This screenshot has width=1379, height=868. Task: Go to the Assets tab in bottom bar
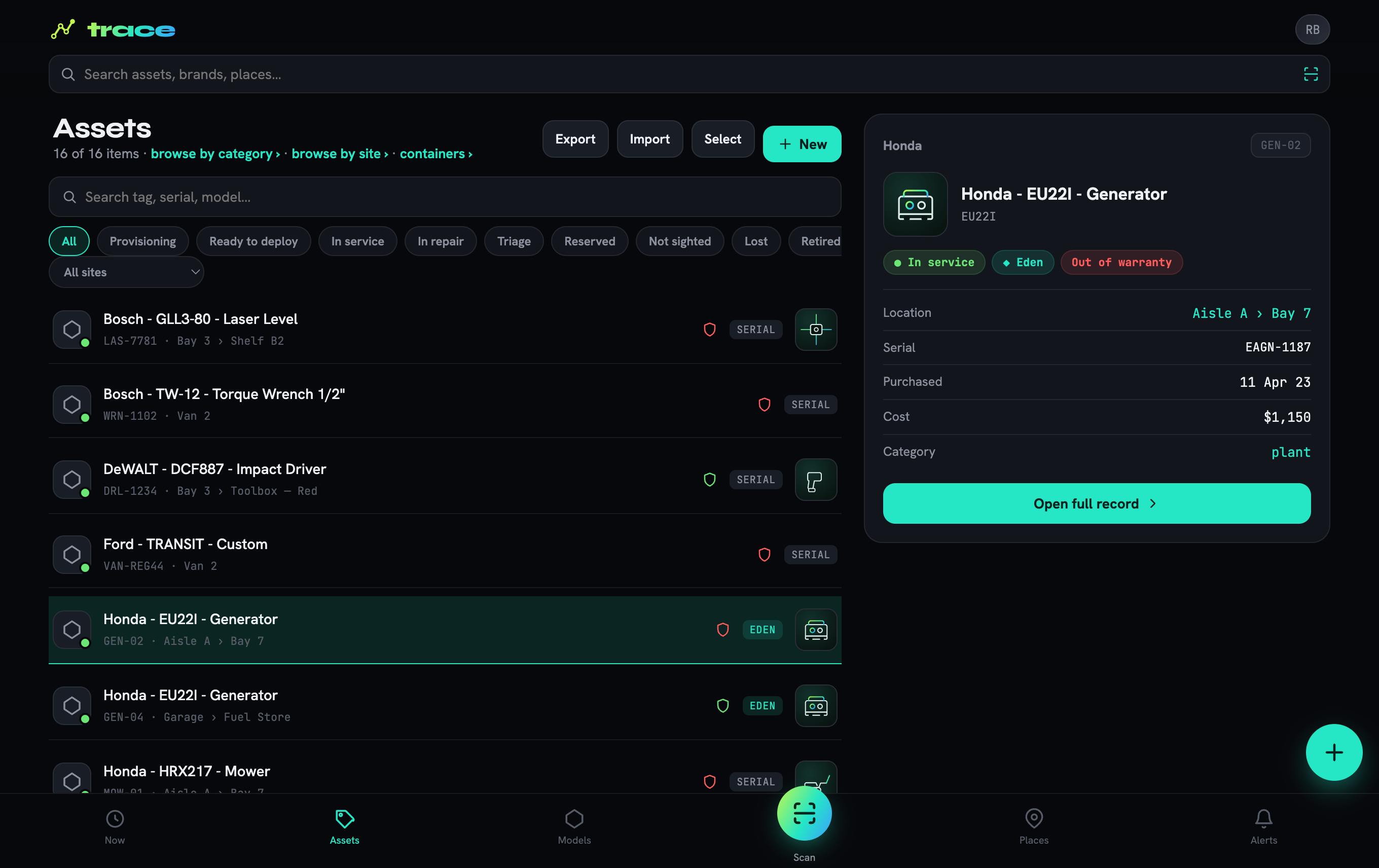[344, 827]
